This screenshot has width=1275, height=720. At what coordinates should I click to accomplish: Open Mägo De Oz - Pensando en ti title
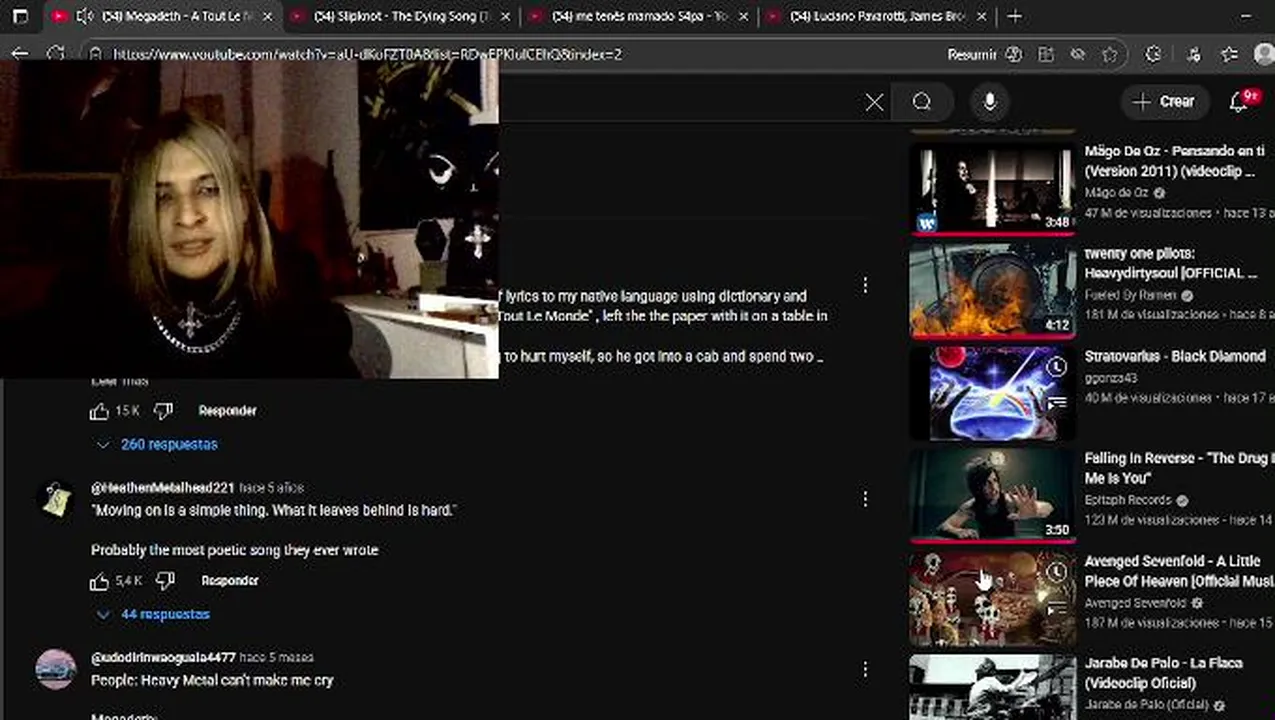pos(1175,161)
